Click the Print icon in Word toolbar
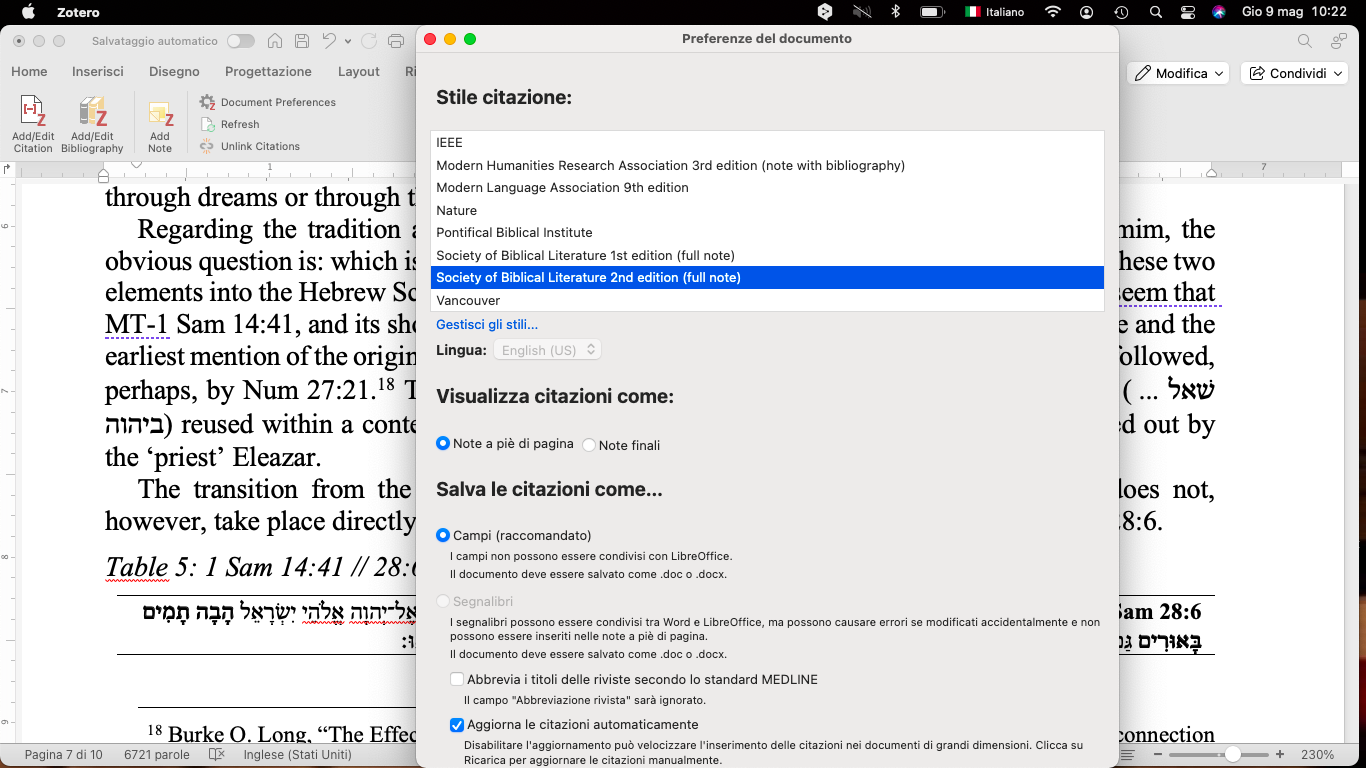This screenshot has height=768, width=1366. [396, 41]
